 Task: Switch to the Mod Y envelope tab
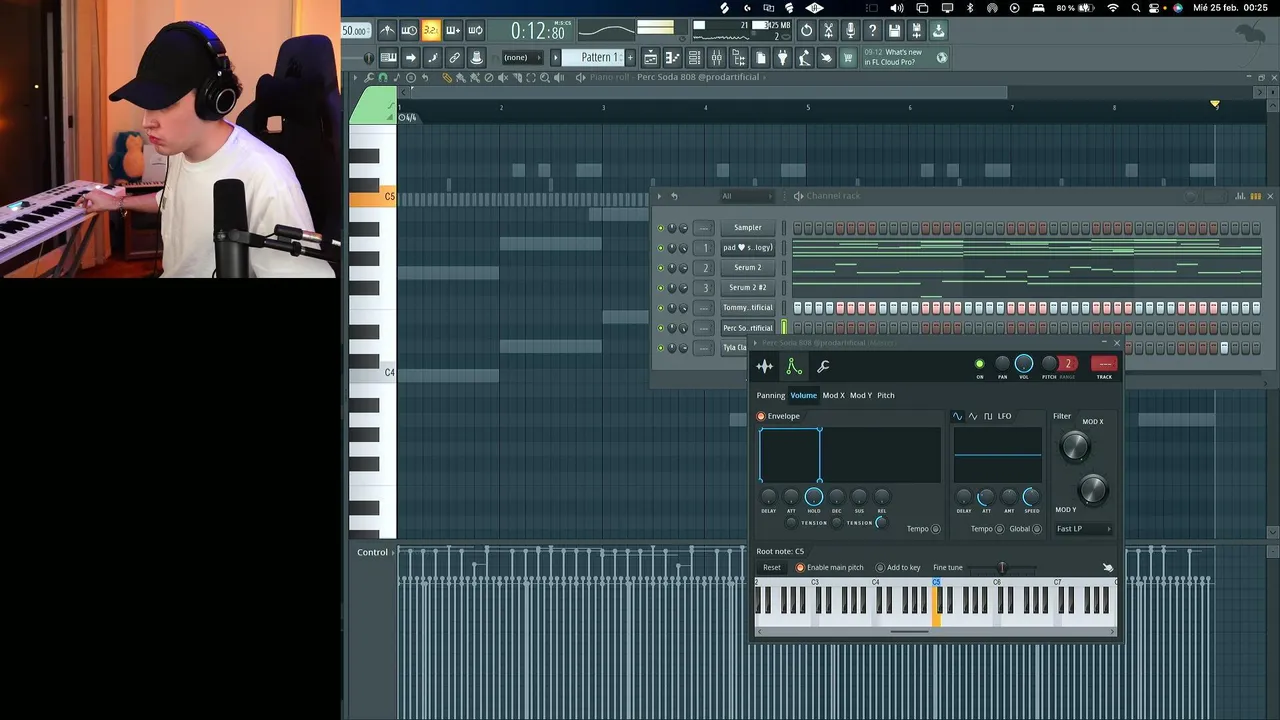pos(861,395)
